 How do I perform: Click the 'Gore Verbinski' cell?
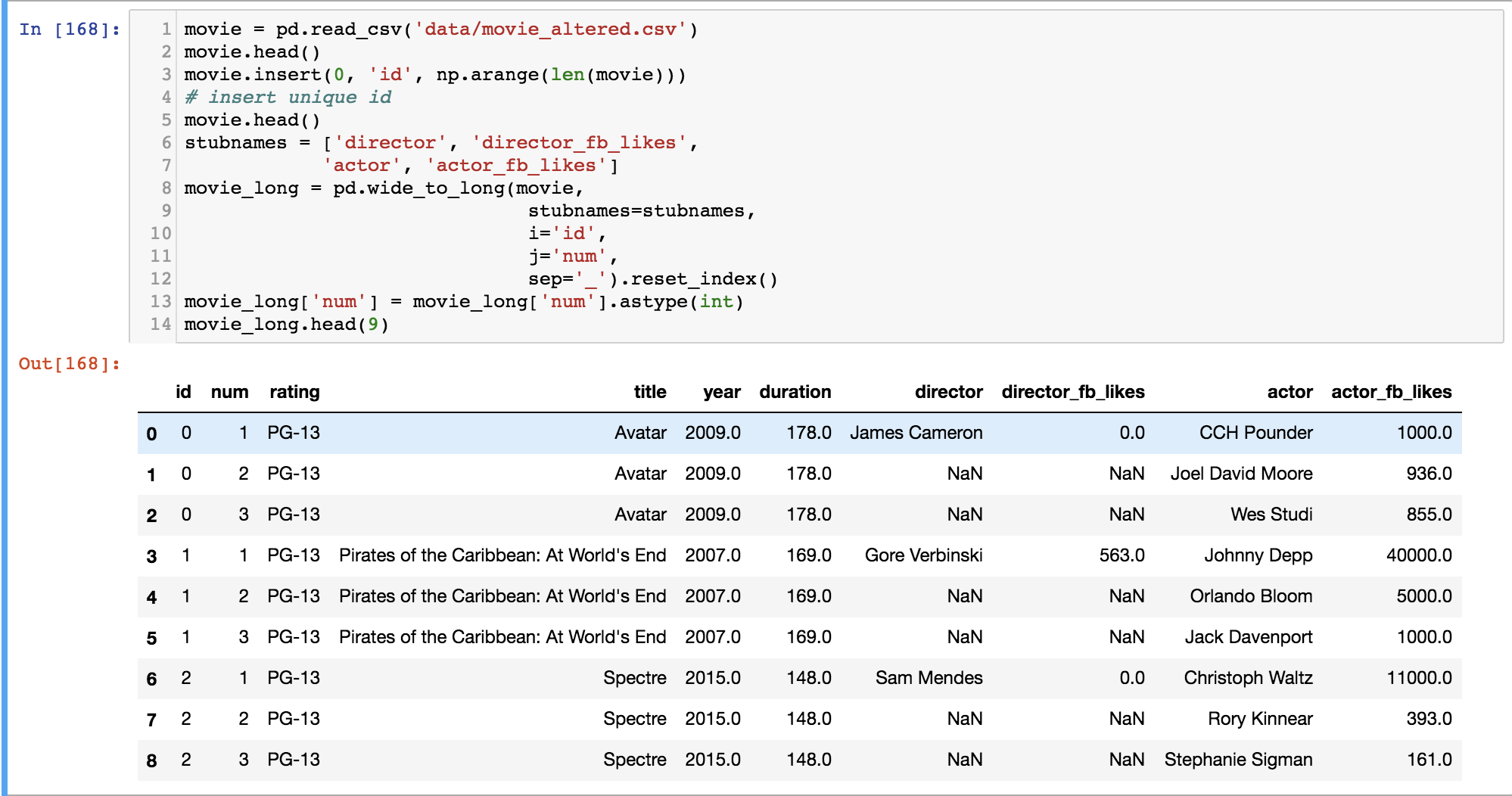point(924,555)
